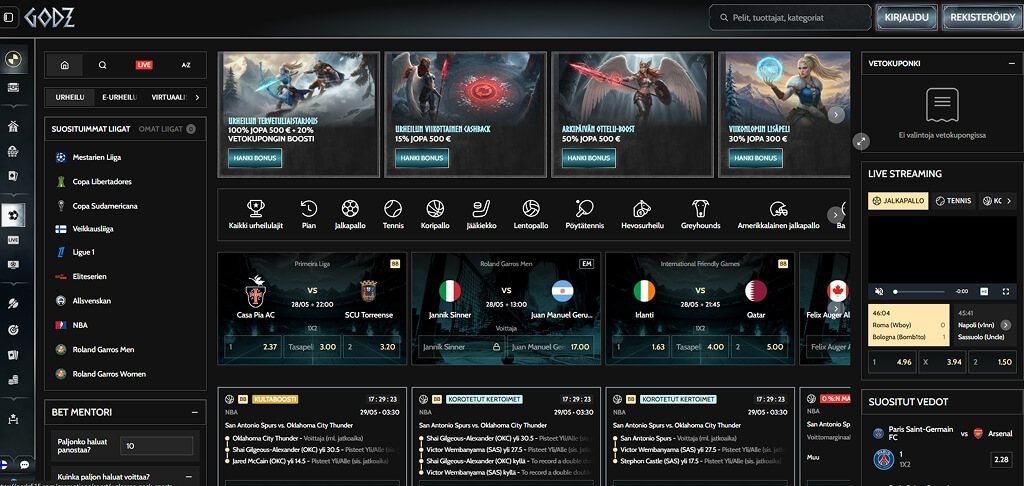Get the Urheilun viikottainen cashback bonus

coord(422,158)
